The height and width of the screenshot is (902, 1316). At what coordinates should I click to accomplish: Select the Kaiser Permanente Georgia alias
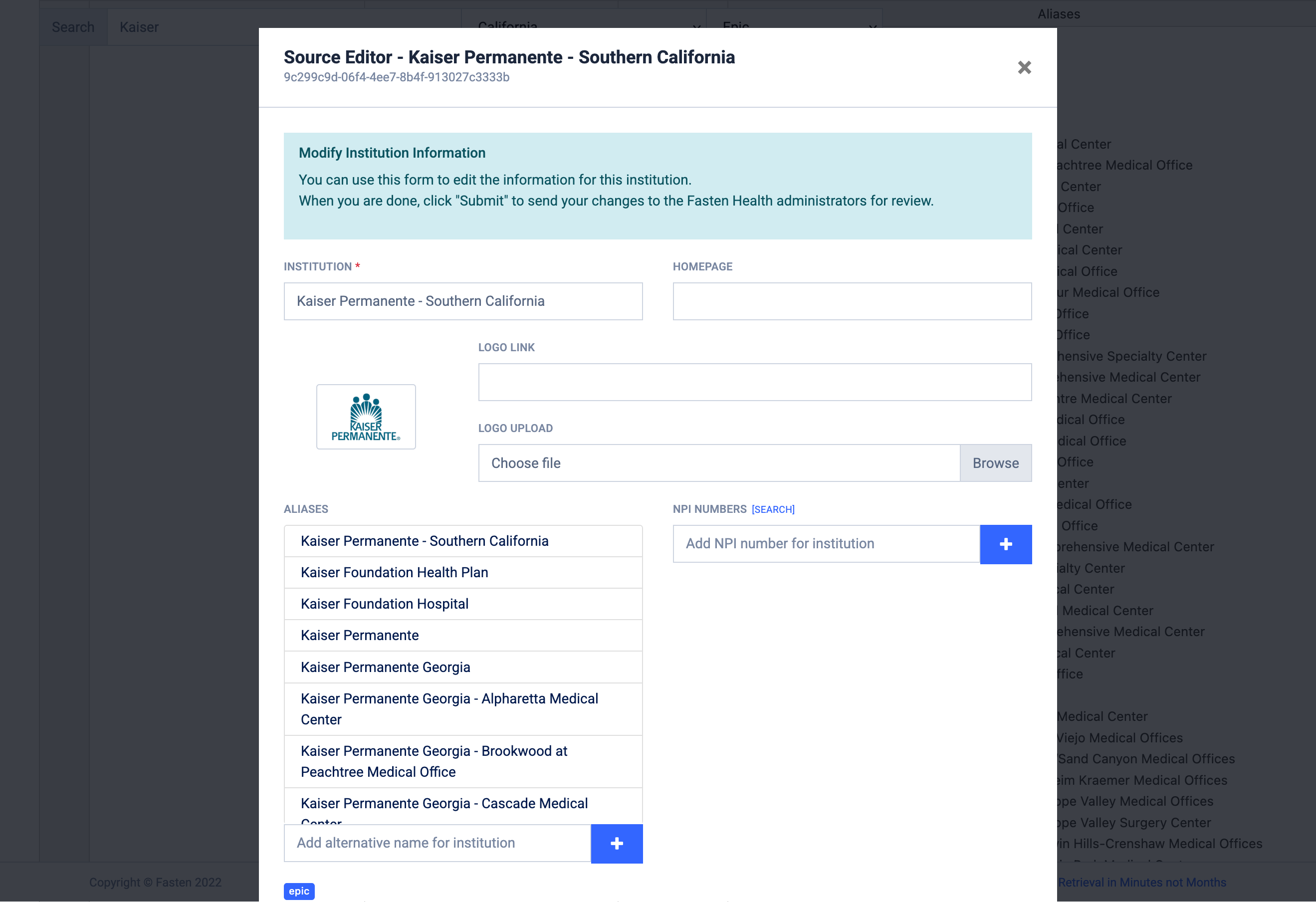coord(462,667)
